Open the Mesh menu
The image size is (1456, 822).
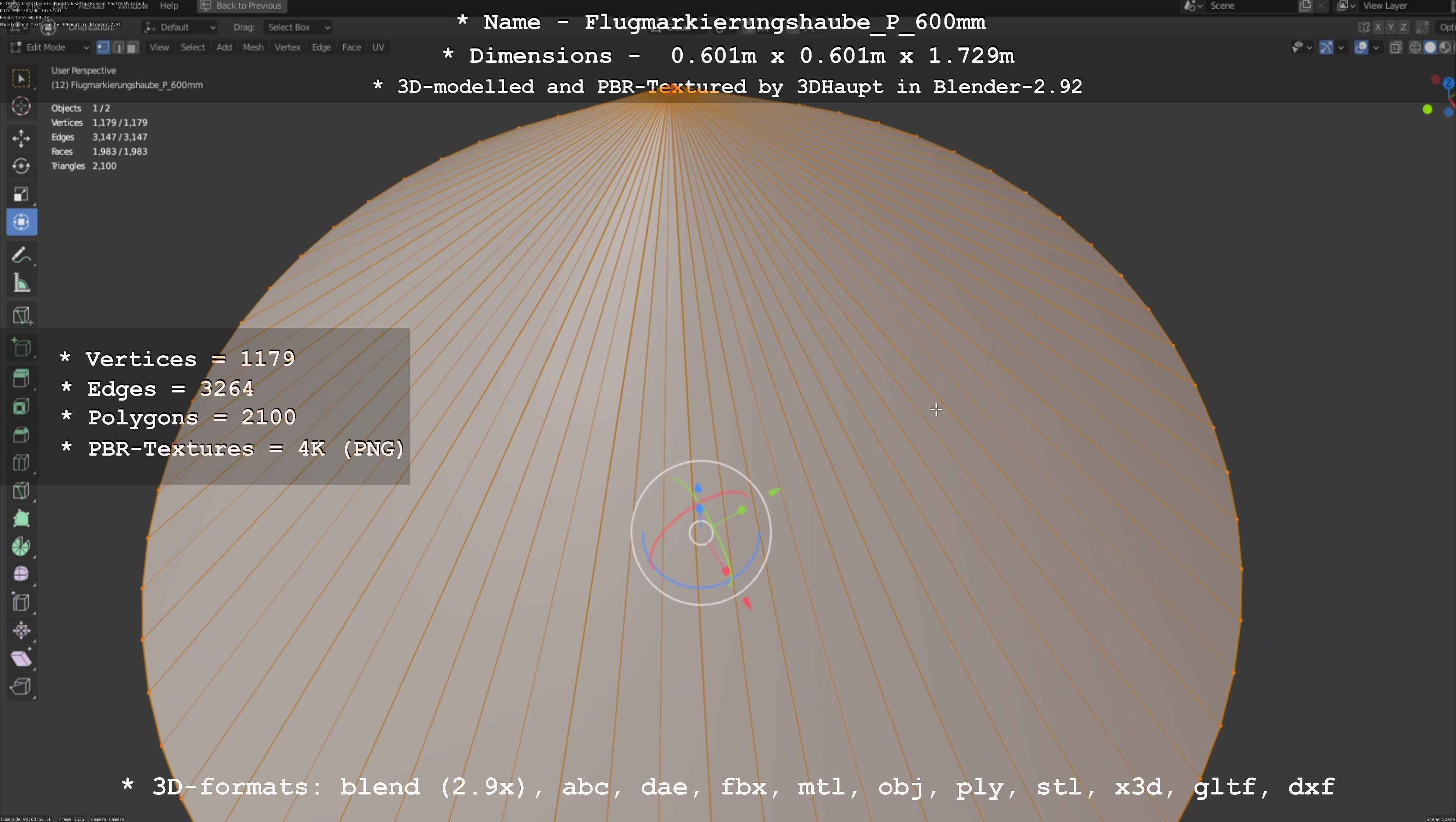pos(253,47)
